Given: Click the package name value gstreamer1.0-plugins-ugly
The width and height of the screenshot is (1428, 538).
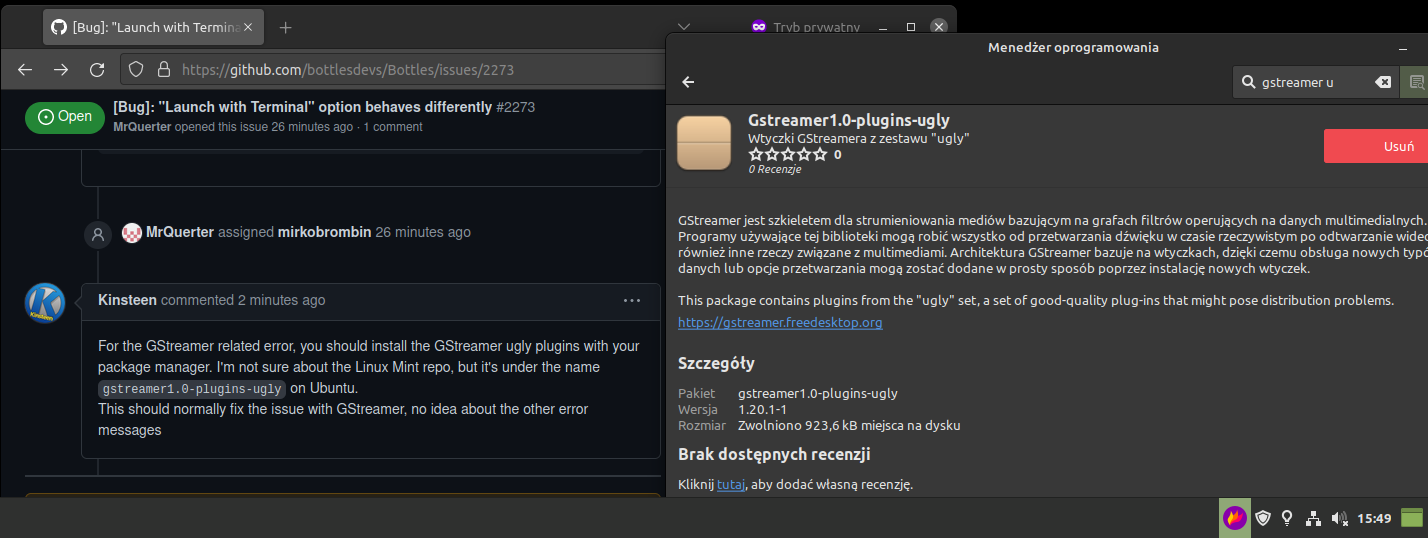Looking at the screenshot, I should click(818, 393).
